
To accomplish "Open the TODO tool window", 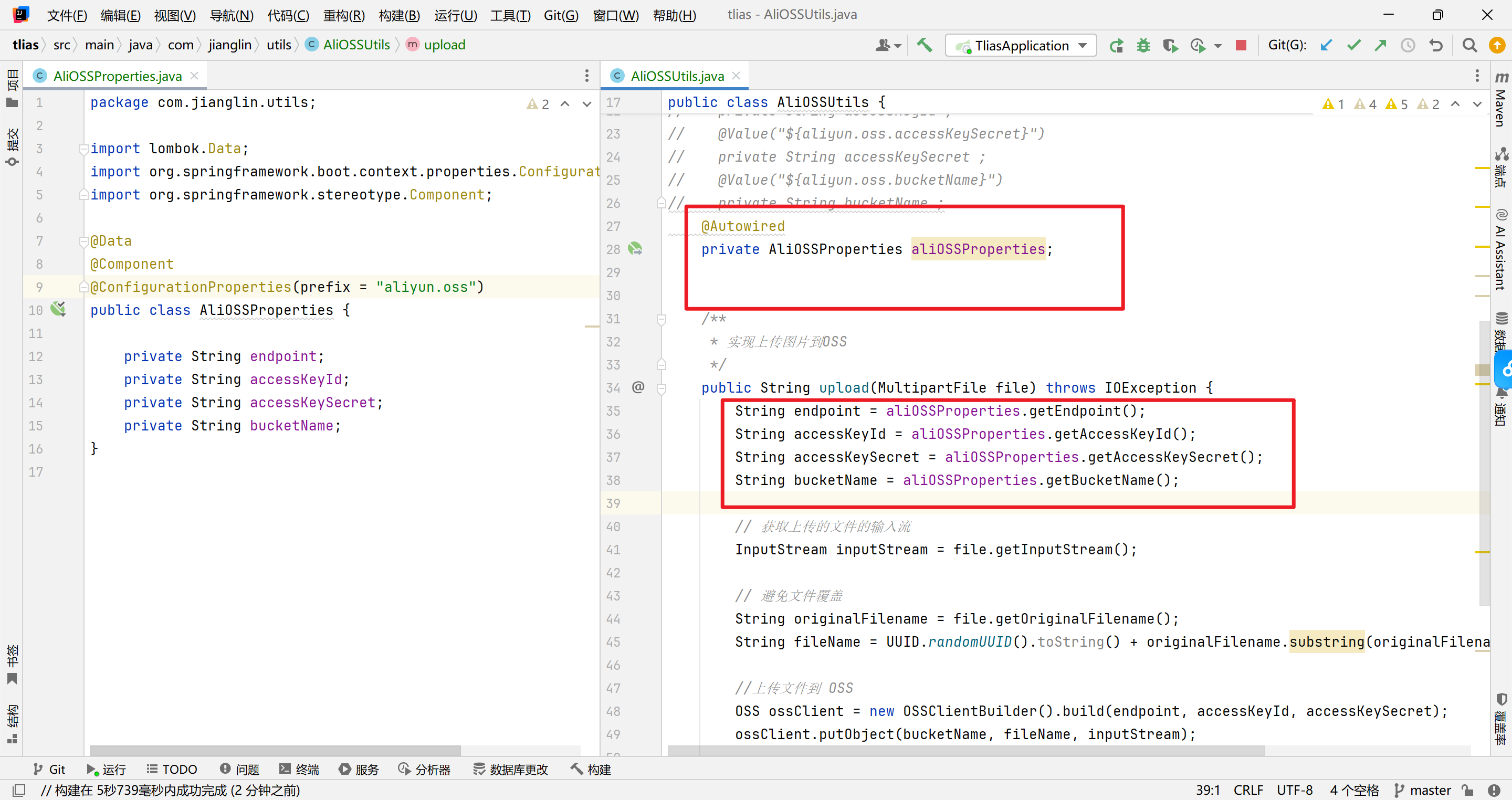I will tap(171, 769).
